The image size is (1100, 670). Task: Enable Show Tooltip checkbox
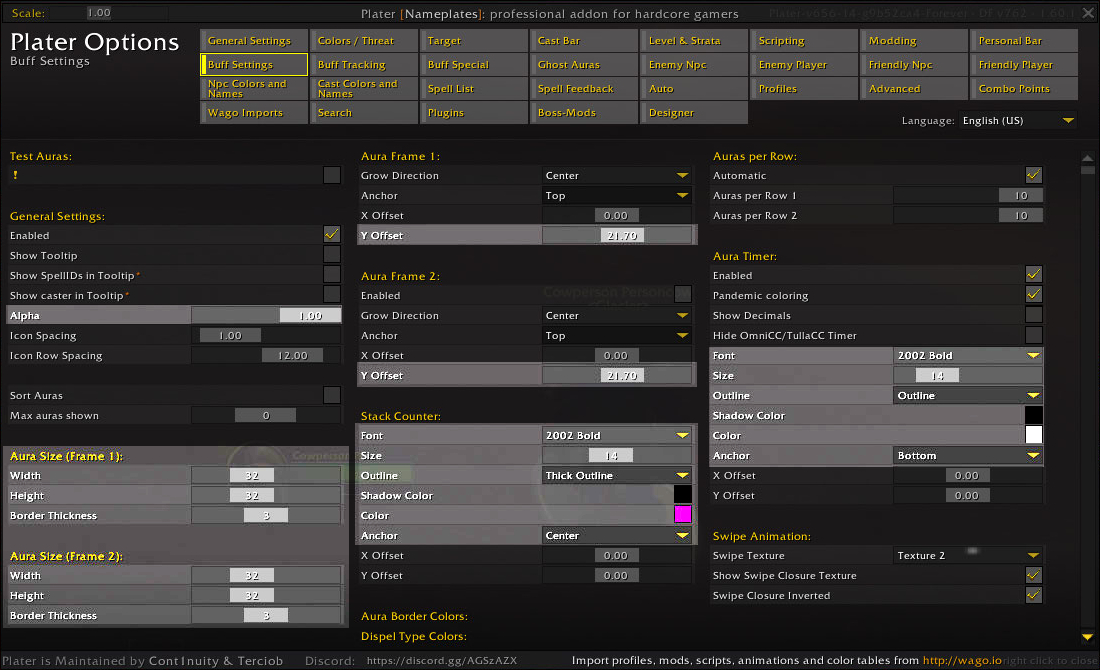(332, 255)
